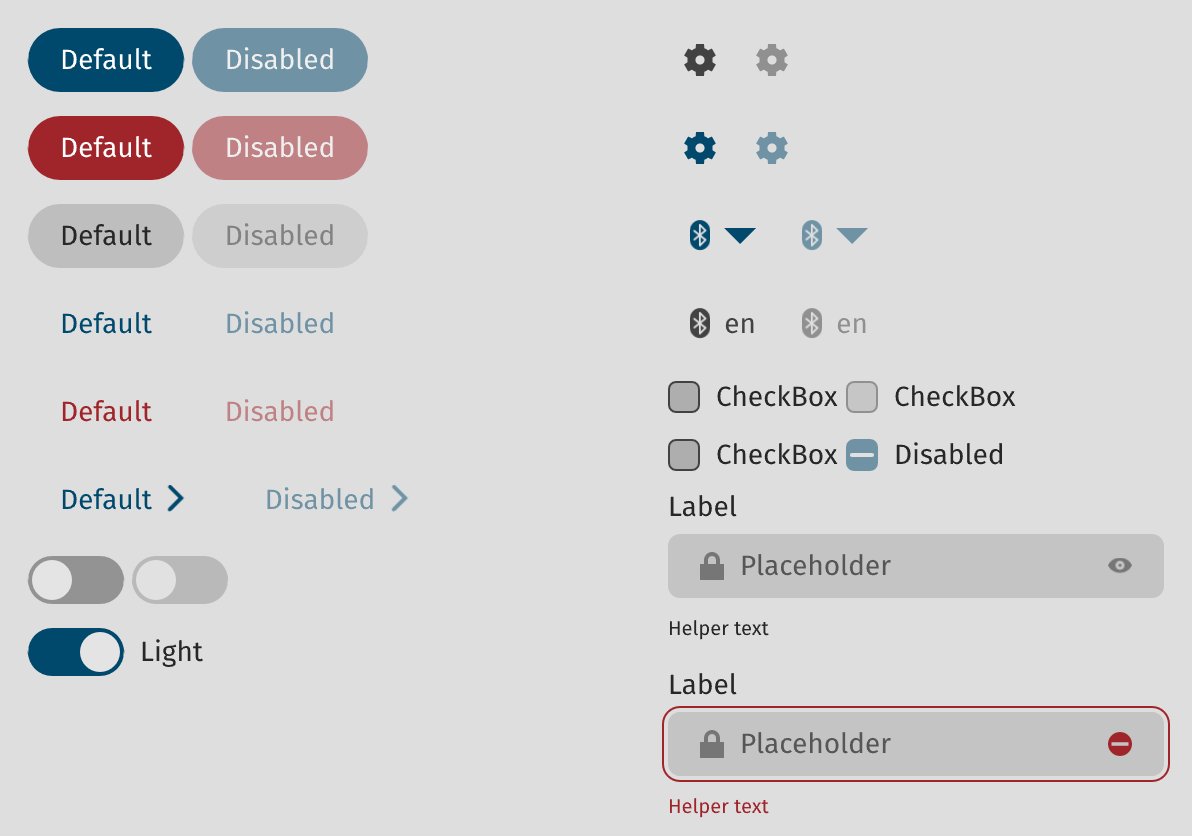Viewport: 1192px width, 836px height.
Task: Click the dark gray settings gear icon
Action: coord(699,60)
